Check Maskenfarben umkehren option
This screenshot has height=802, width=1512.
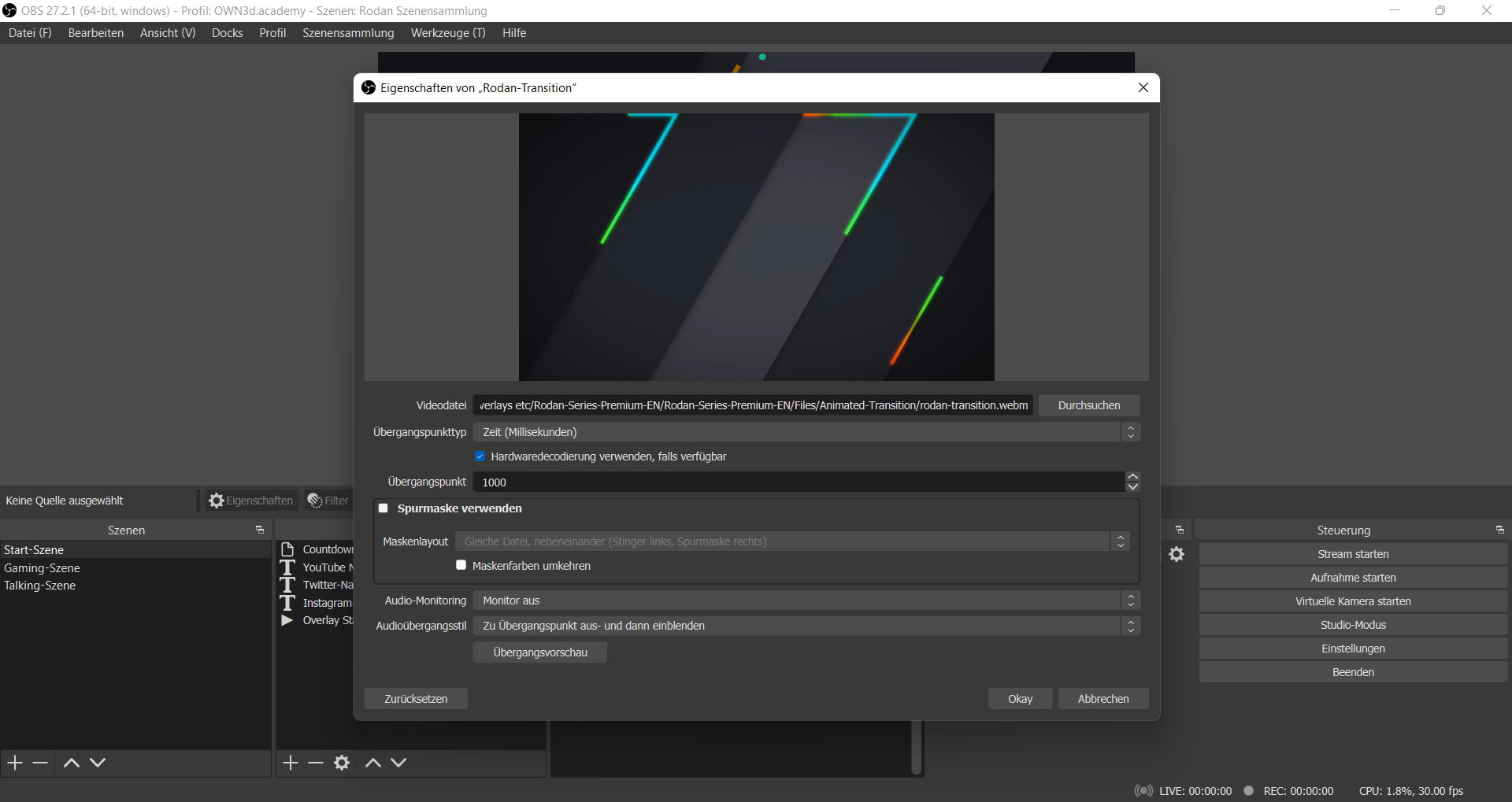461,566
